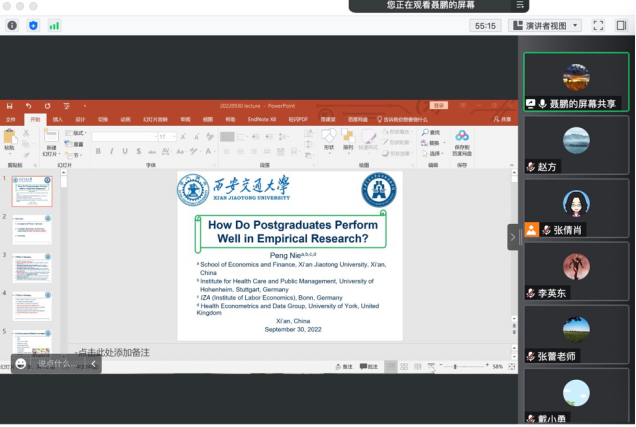Collapse the chat bar chevron

pyautogui.click(x=95, y=364)
